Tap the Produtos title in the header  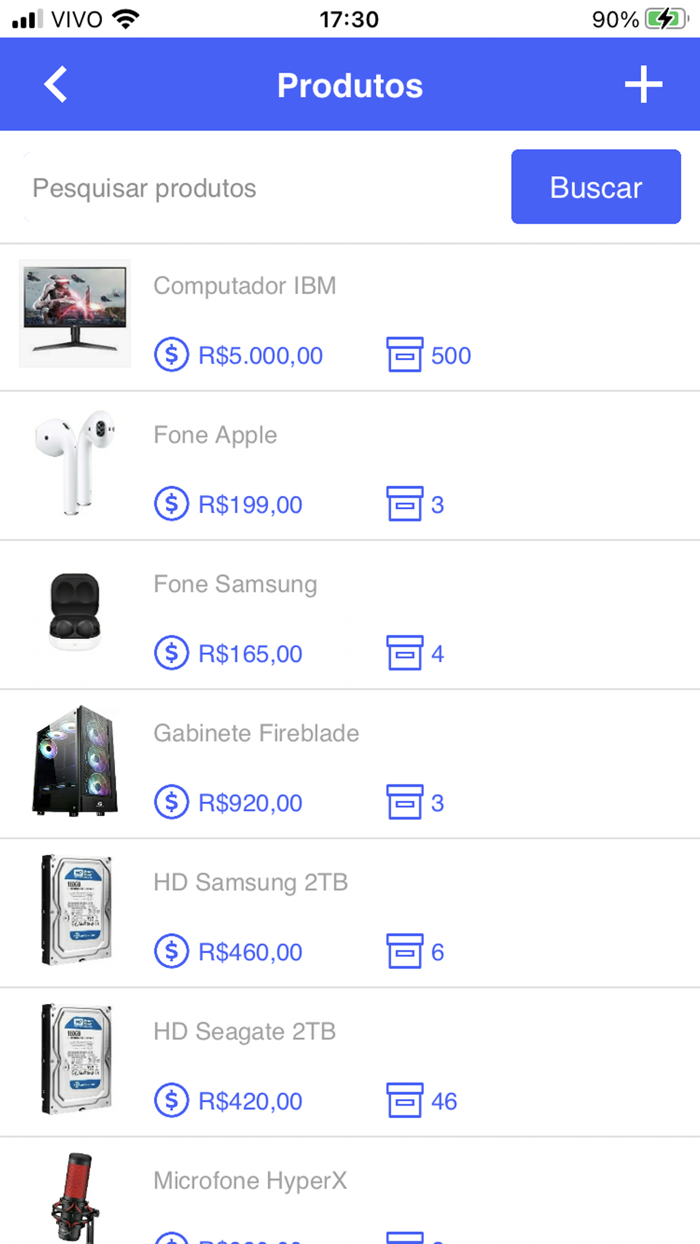pos(350,84)
